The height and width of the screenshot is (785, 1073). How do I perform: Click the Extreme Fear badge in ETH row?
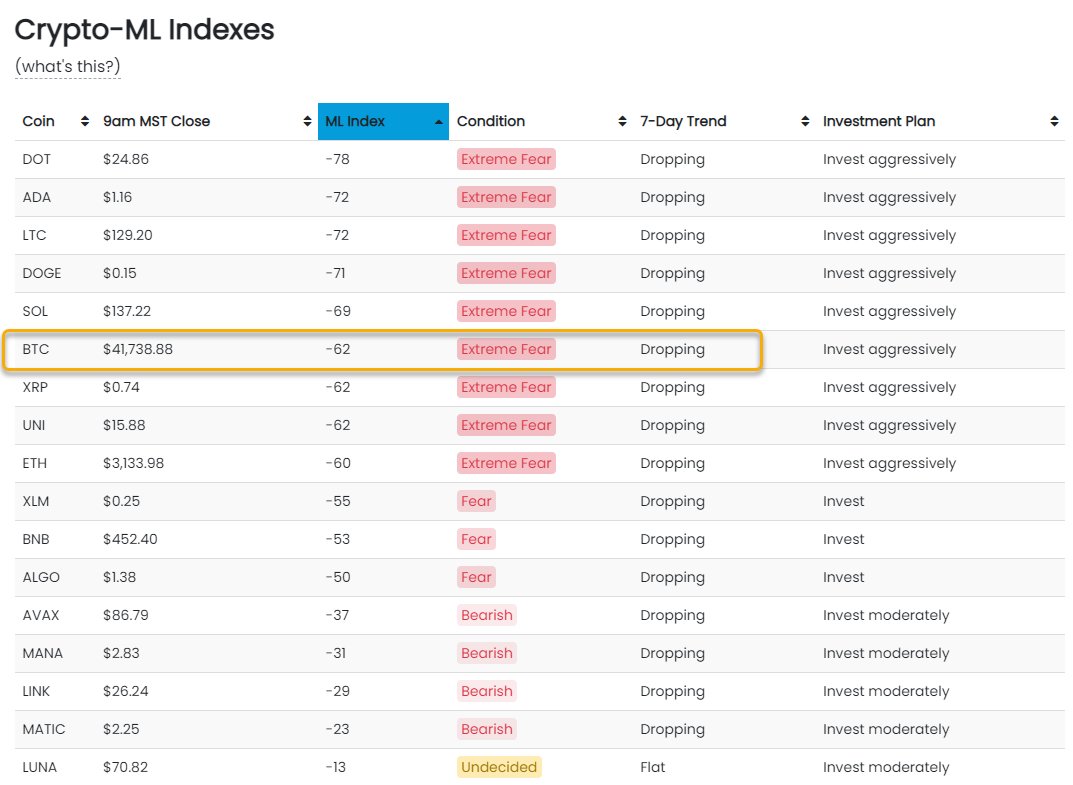point(506,463)
